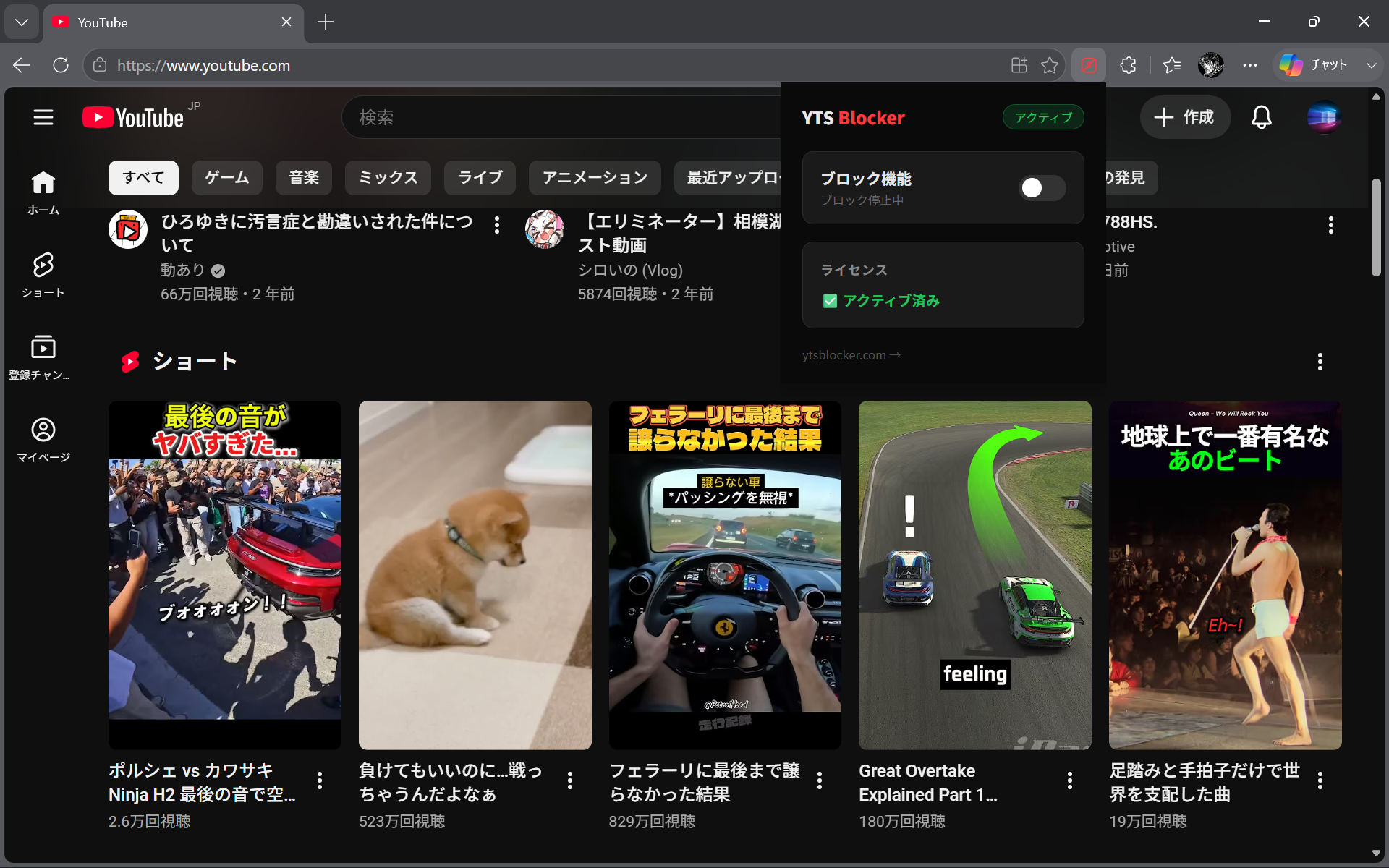Open the YouTube account avatar menu
Image resolution: width=1389 pixels, height=868 pixels.
click(1324, 117)
